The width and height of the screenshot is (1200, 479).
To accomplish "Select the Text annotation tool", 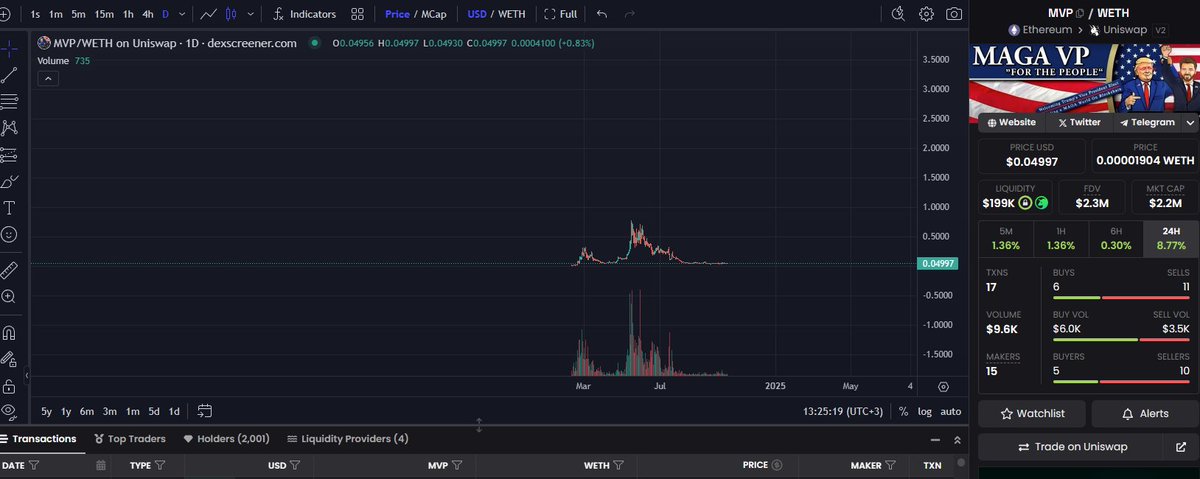I will coord(9,208).
